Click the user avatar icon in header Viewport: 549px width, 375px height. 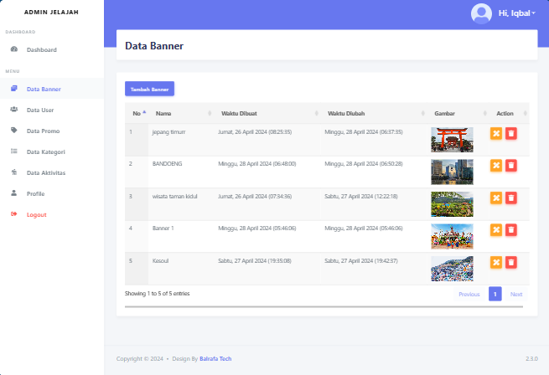point(481,13)
